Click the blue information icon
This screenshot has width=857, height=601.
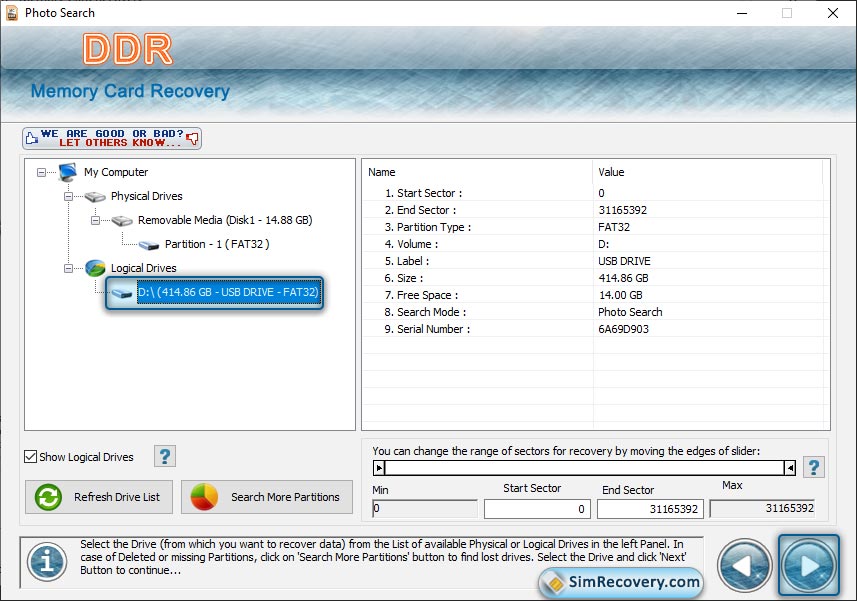[x=47, y=562]
